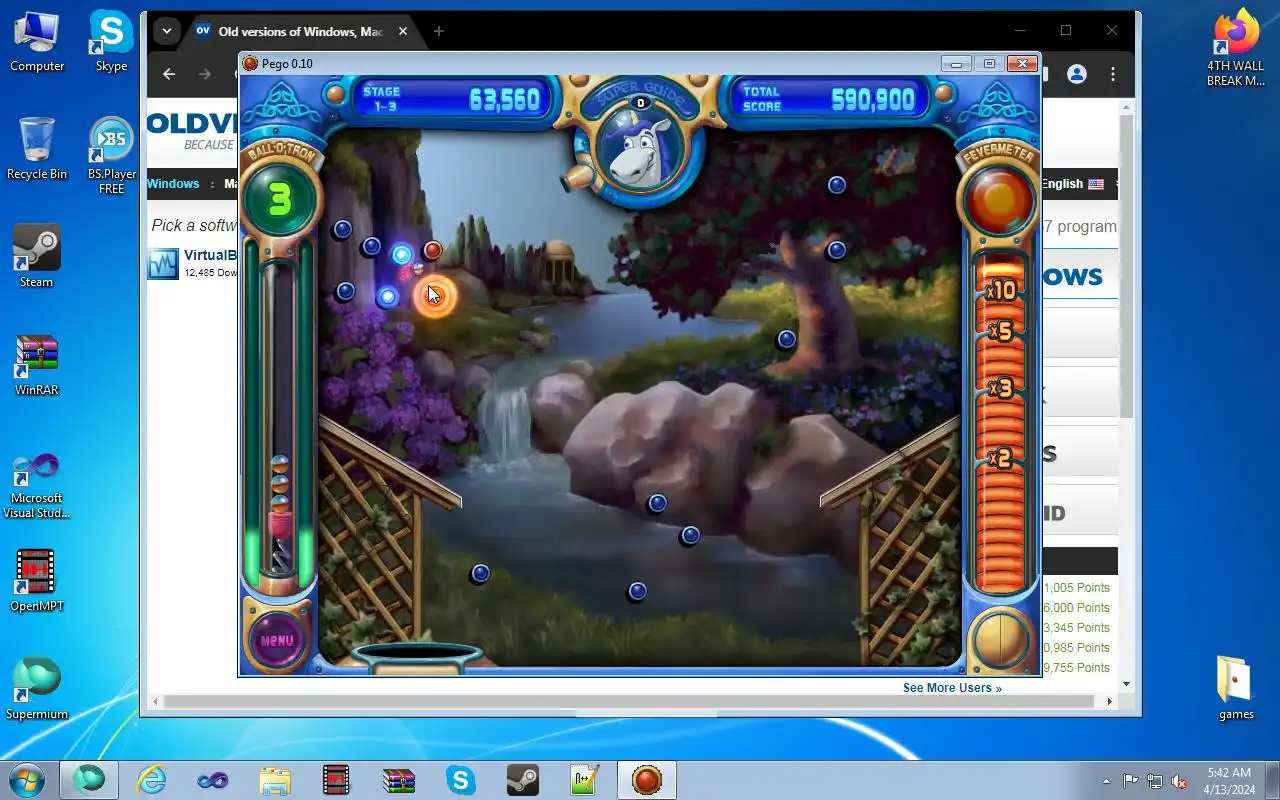Open the clock showing 5:42 AM
The width and height of the screenshot is (1280, 800).
point(1227,780)
